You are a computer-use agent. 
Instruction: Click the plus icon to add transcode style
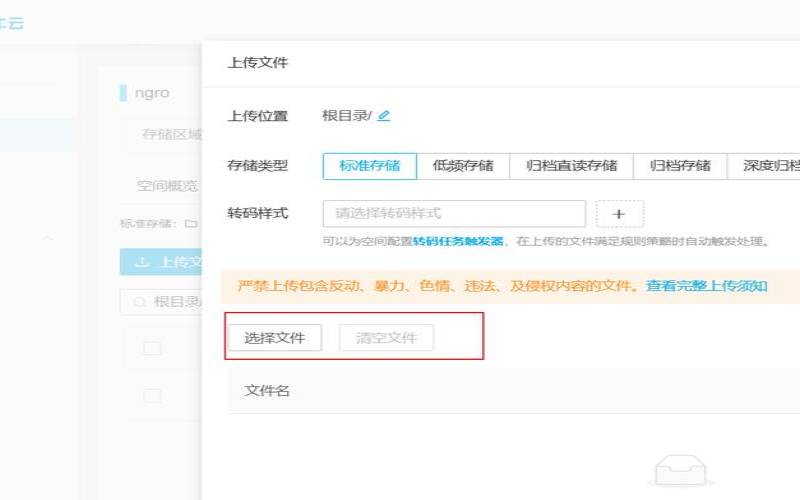619,214
